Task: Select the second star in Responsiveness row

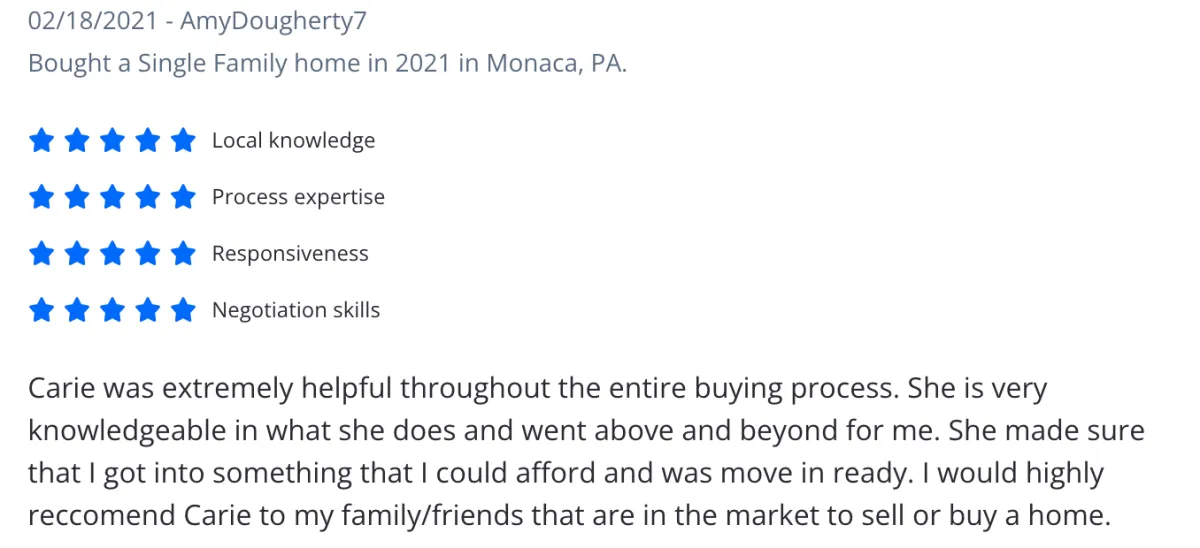Action: (x=77, y=254)
